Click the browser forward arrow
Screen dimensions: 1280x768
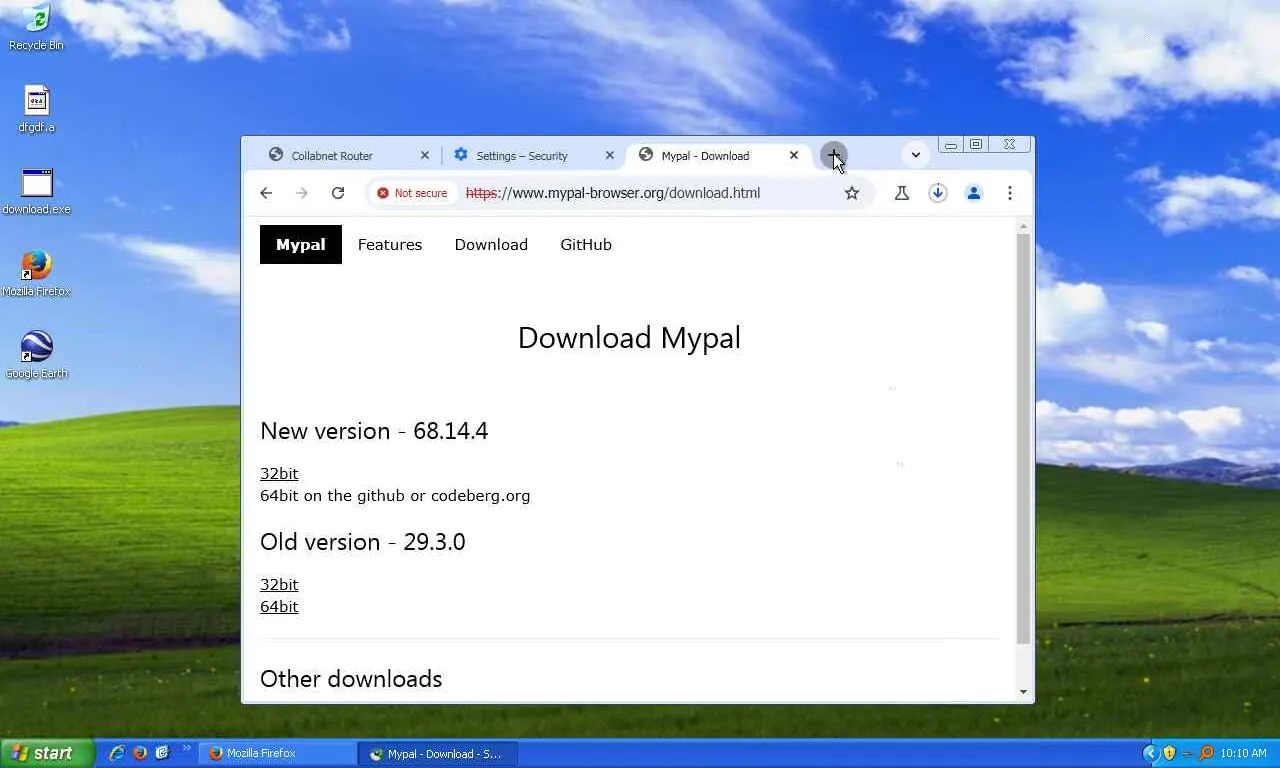click(302, 193)
